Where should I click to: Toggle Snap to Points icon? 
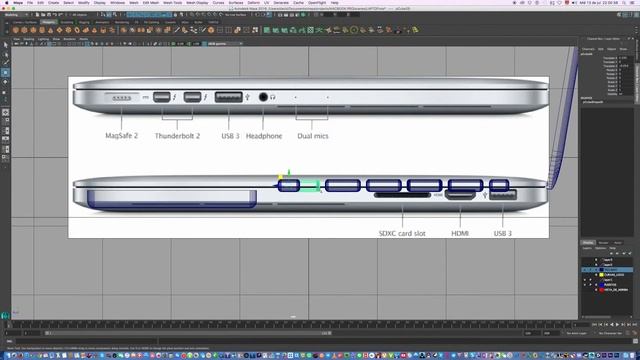(x=203, y=15)
